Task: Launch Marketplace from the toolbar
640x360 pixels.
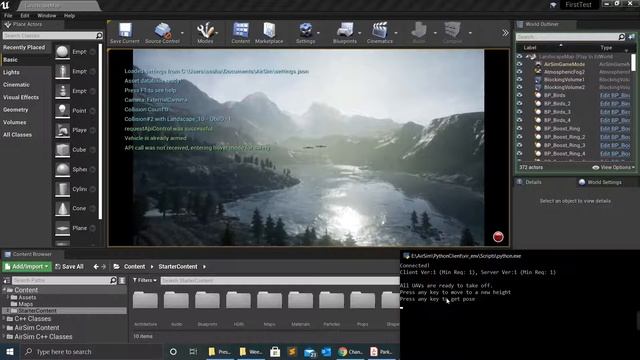Action: click(x=269, y=33)
